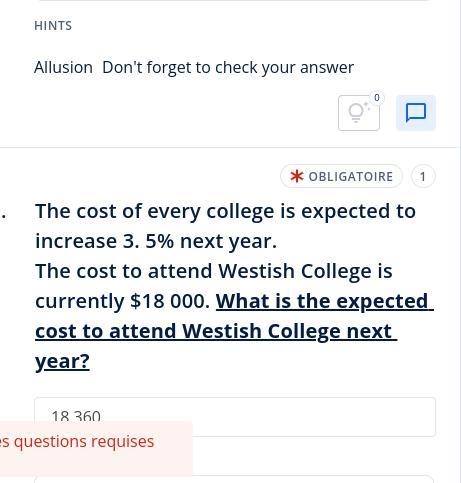Focus the answer field containing 18 360
The height and width of the screenshot is (483, 461).
(235, 417)
